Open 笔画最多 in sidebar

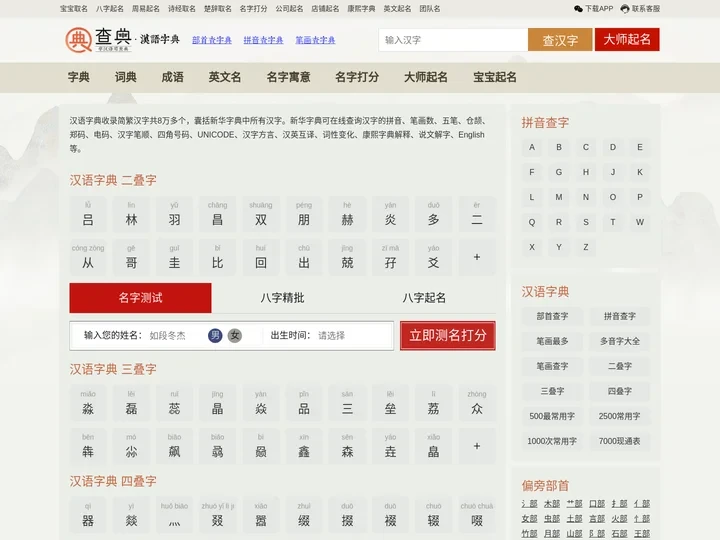(552, 341)
